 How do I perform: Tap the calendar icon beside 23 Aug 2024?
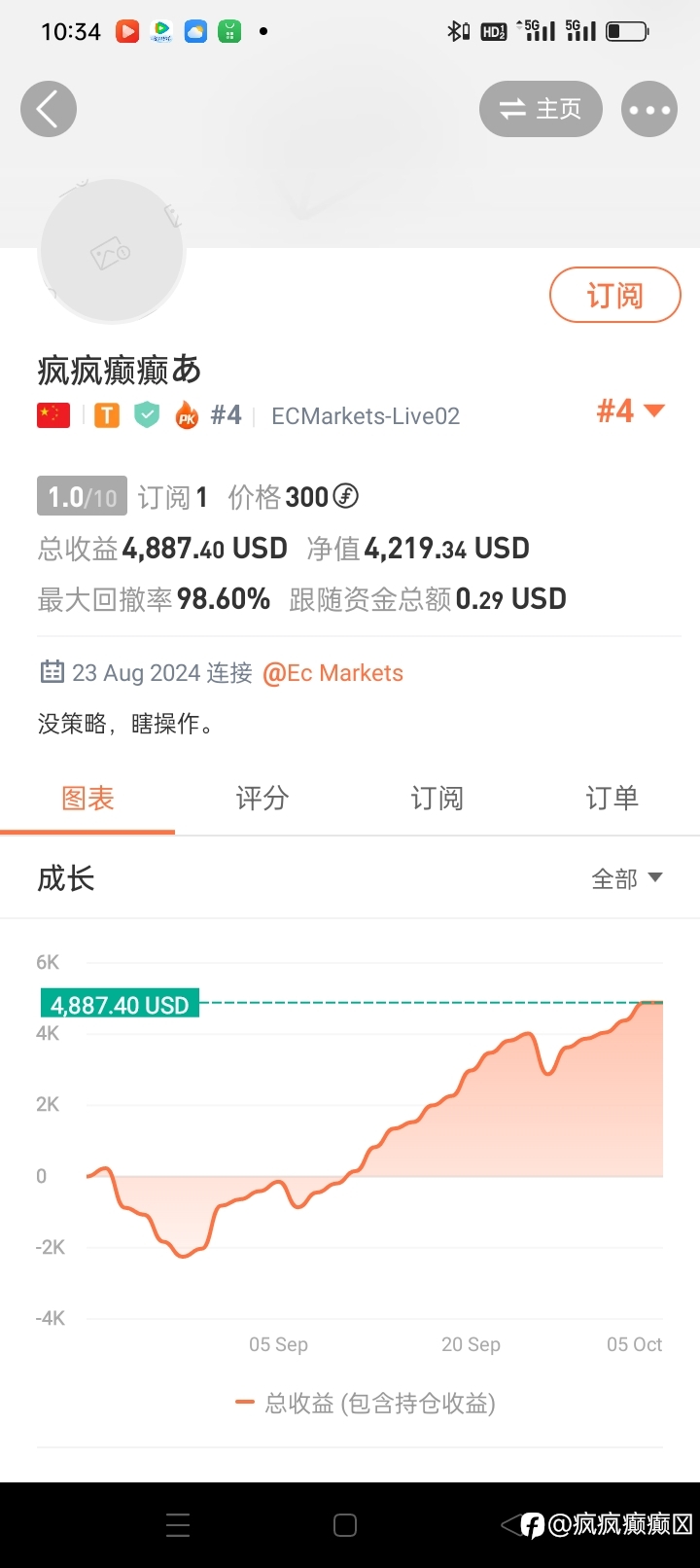coord(52,672)
